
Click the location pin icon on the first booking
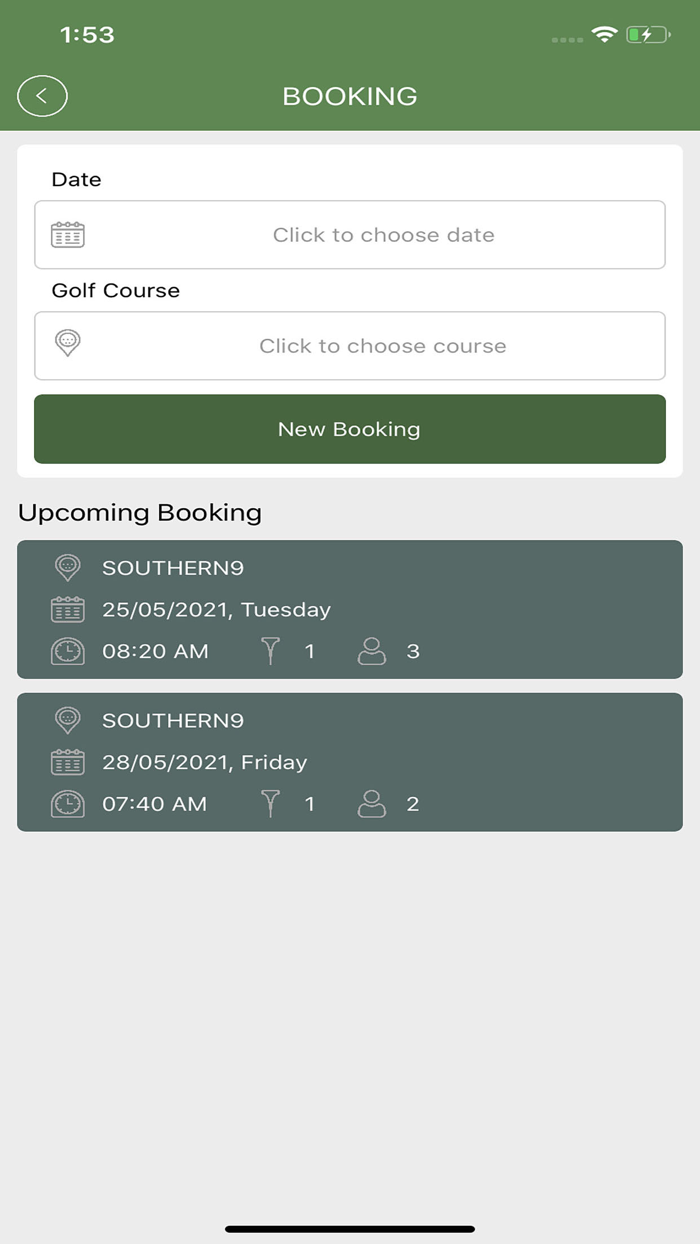pyautogui.click(x=66, y=567)
